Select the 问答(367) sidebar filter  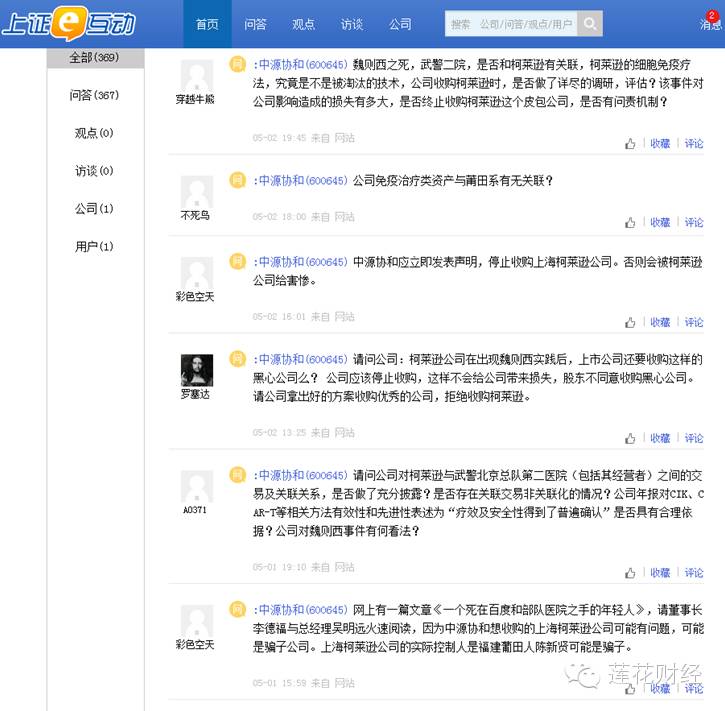click(x=94, y=95)
